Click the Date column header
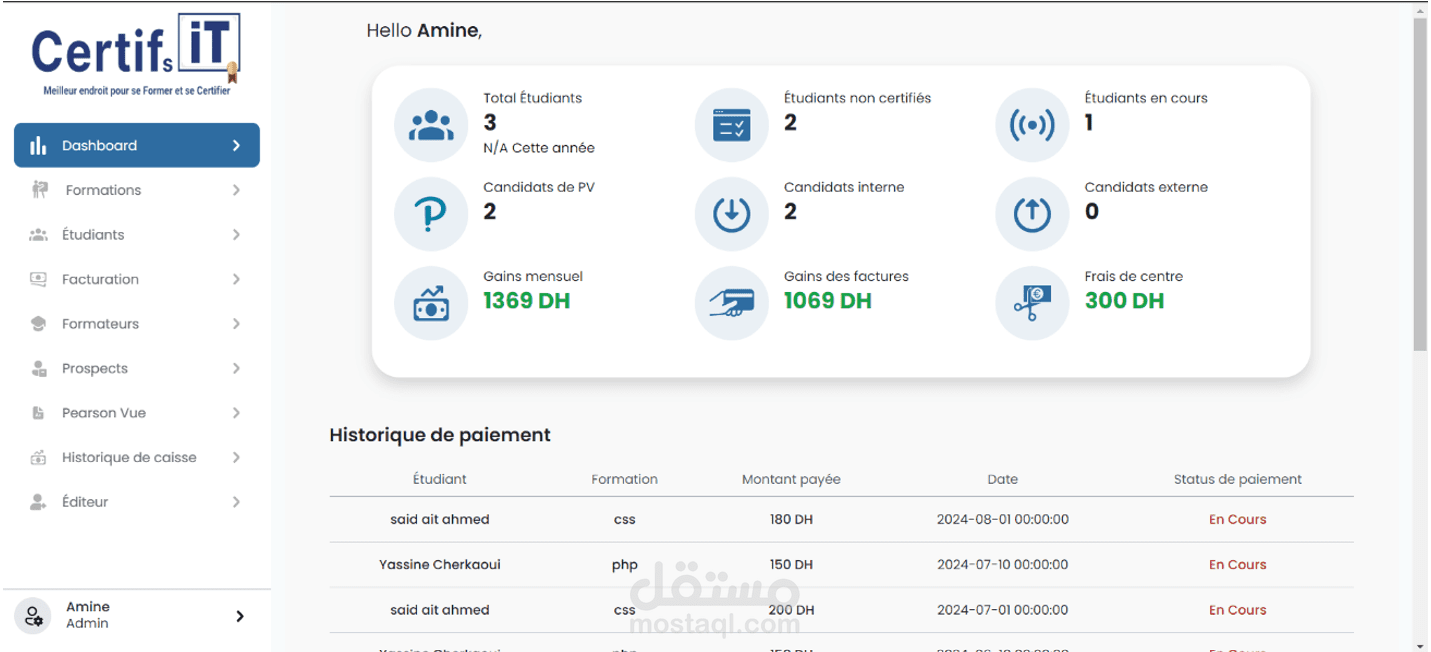The height and width of the screenshot is (652, 1431). [x=1003, y=479]
